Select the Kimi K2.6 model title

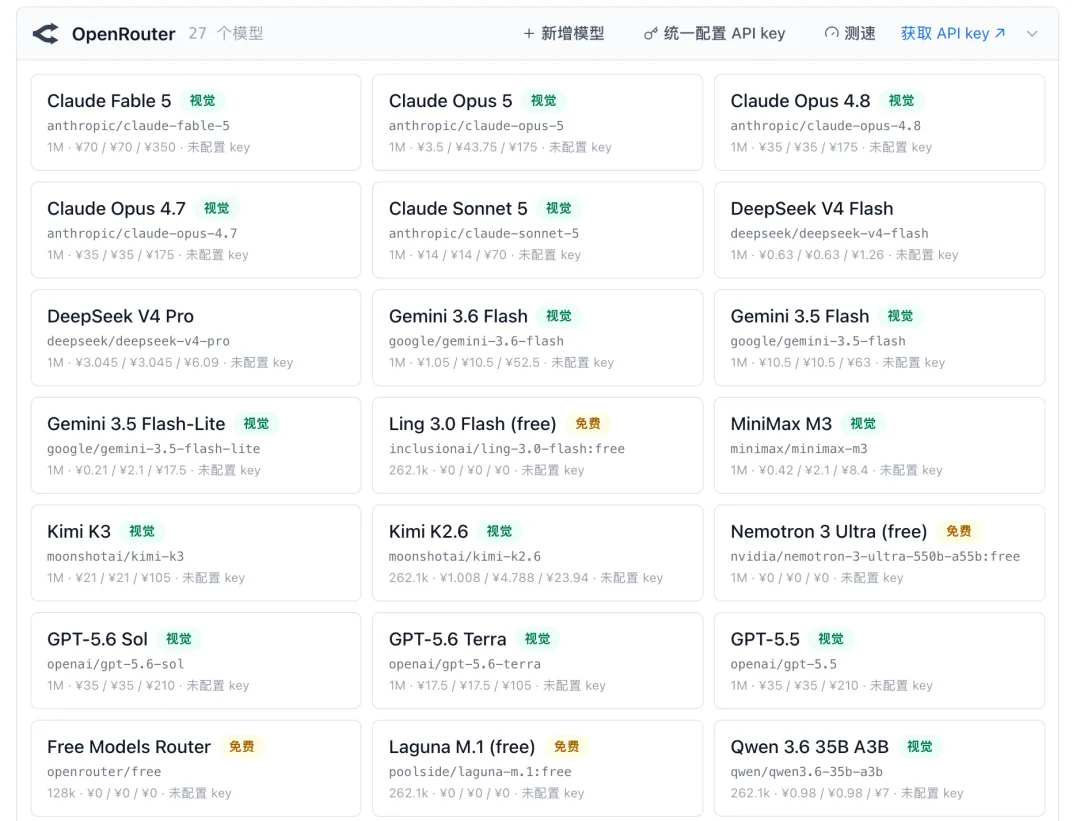(x=428, y=532)
